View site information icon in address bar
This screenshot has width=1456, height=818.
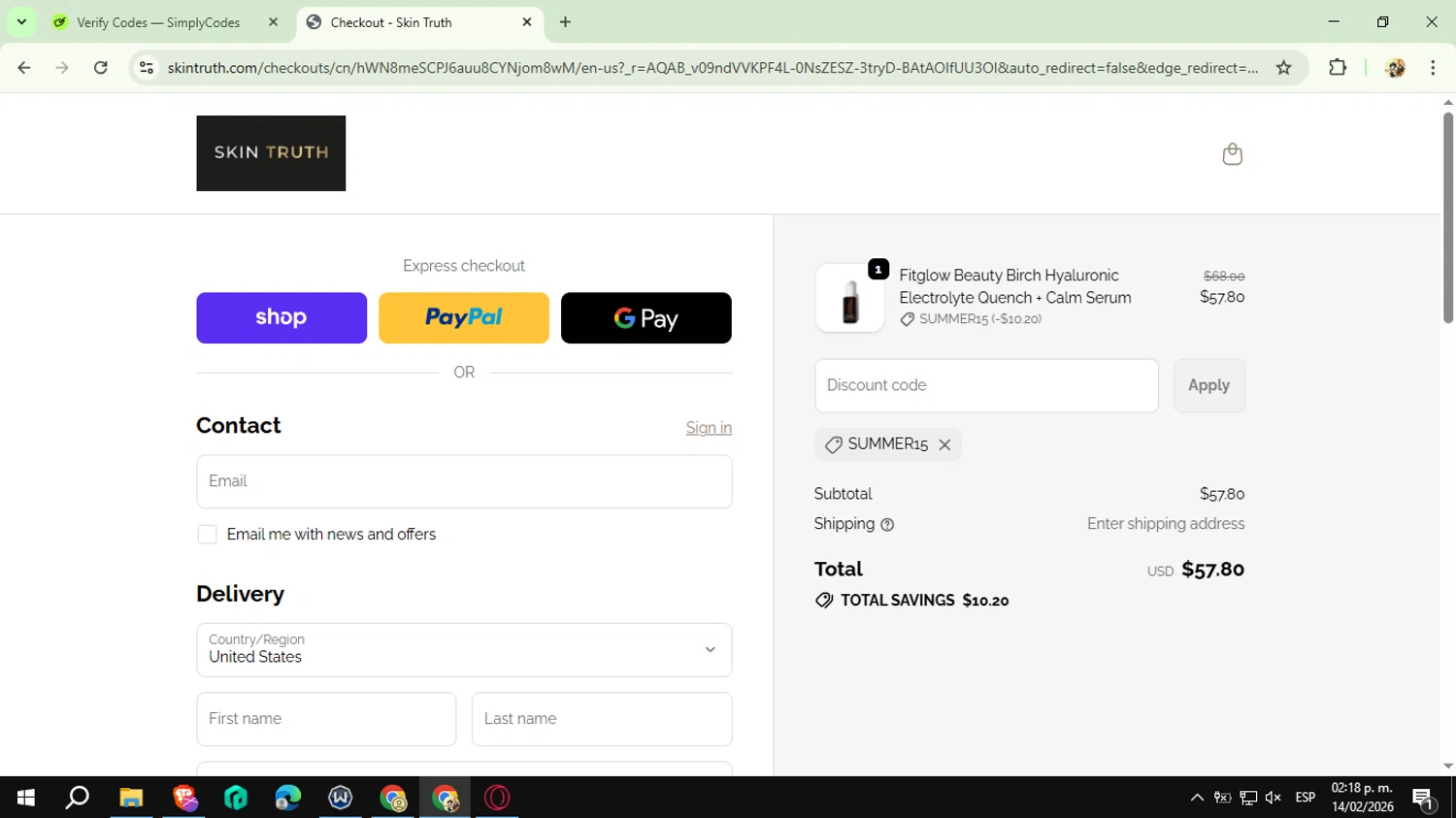click(x=147, y=68)
